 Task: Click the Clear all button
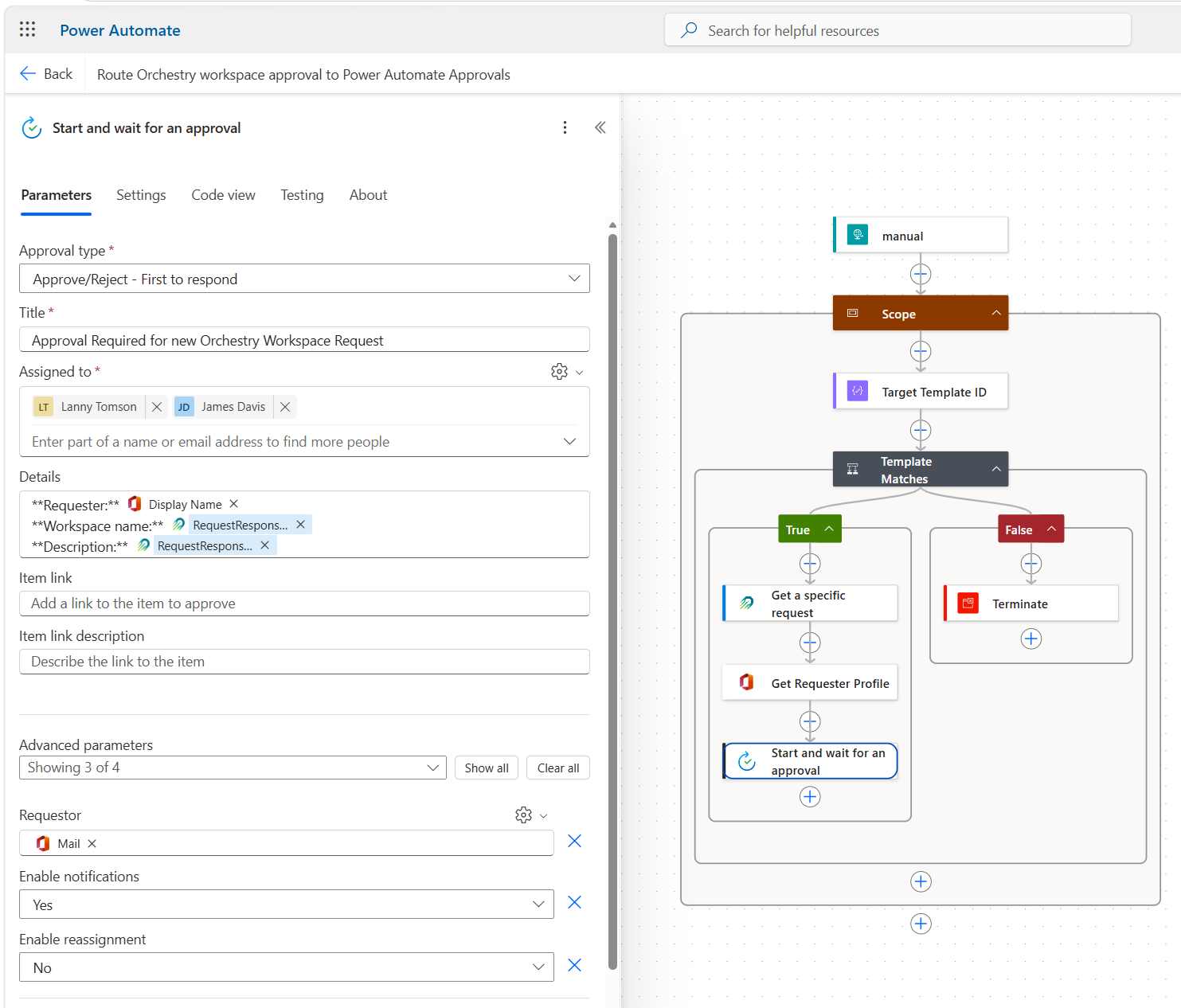tap(558, 768)
